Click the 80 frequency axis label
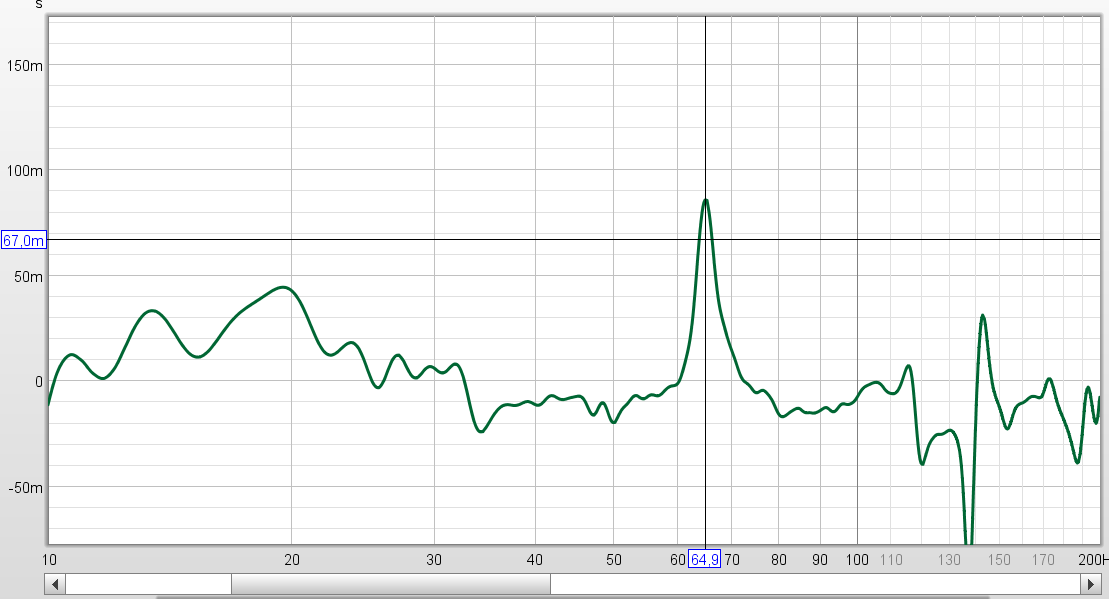The image size is (1109, 599). tap(779, 560)
